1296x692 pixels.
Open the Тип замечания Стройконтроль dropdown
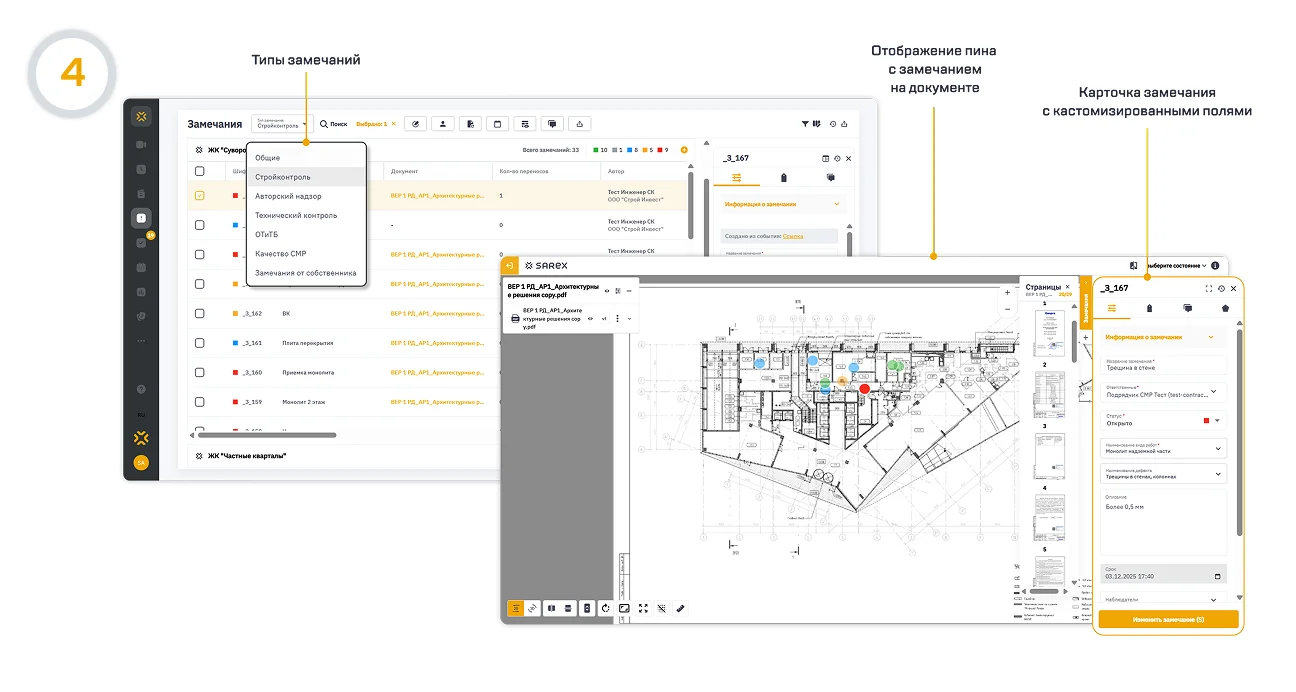(282, 124)
